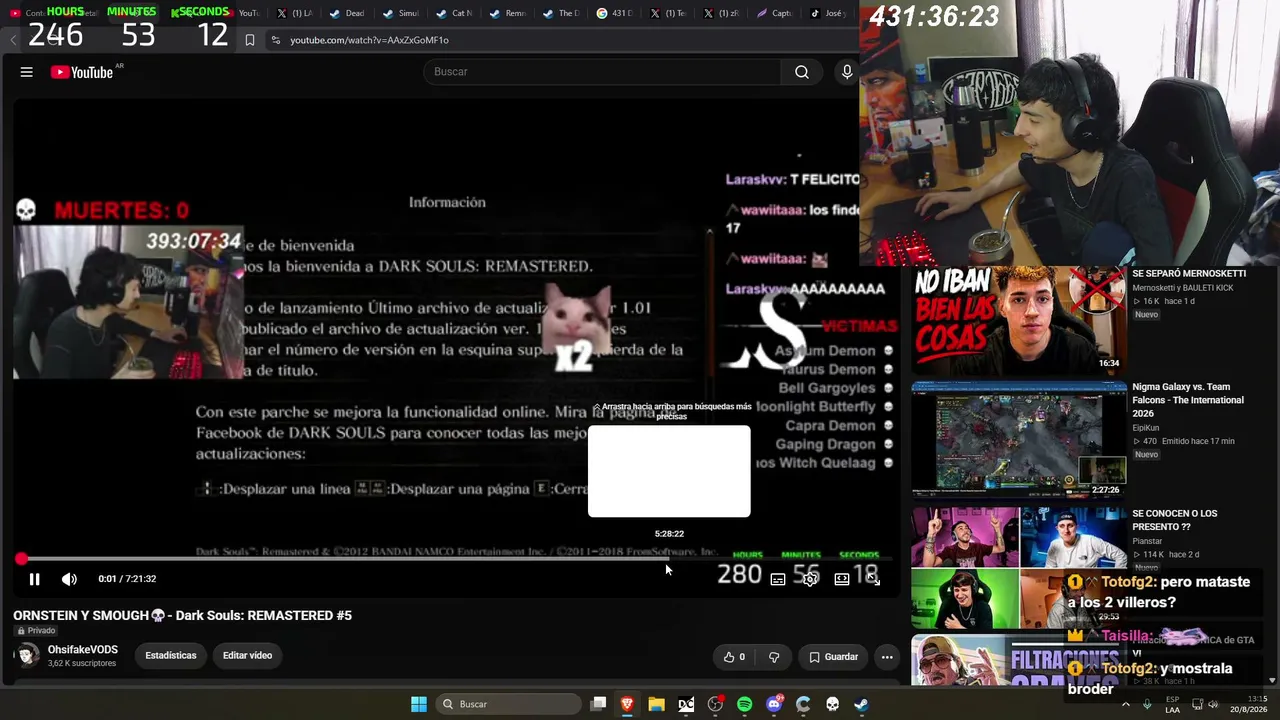Open File Explorer from the taskbar
Image resolution: width=1280 pixels, height=720 pixels.
point(656,704)
